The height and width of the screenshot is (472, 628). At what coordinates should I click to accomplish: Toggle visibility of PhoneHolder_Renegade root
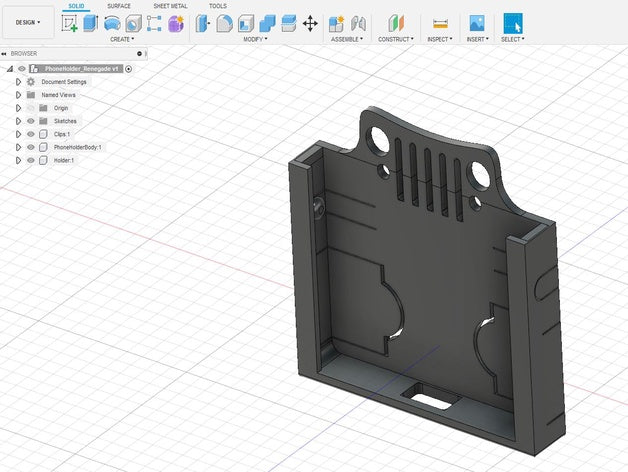(x=22, y=69)
